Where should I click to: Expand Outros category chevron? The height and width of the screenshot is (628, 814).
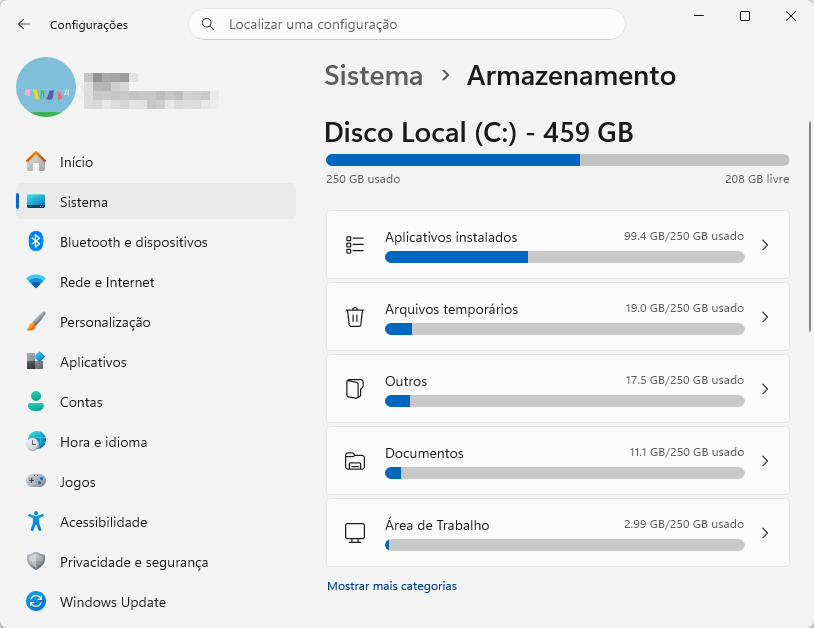tap(765, 389)
